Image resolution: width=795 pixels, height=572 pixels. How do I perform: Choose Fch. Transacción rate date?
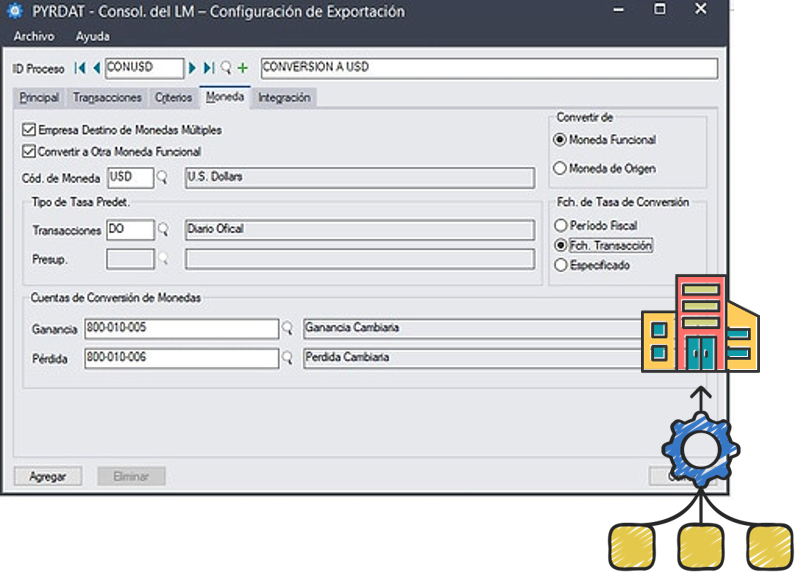560,245
